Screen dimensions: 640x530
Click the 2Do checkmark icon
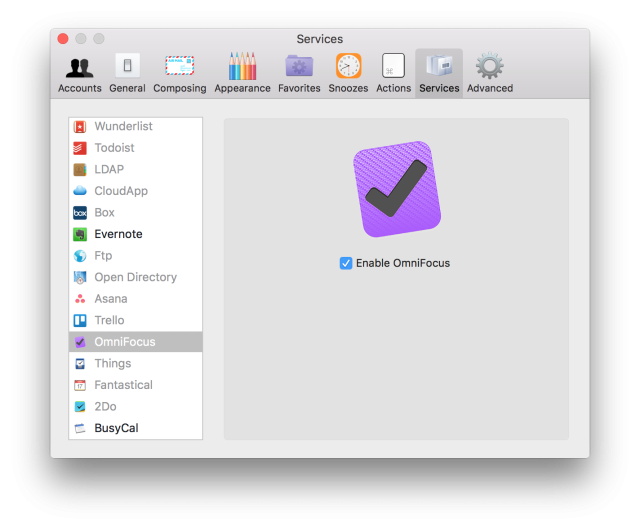[x=80, y=407]
